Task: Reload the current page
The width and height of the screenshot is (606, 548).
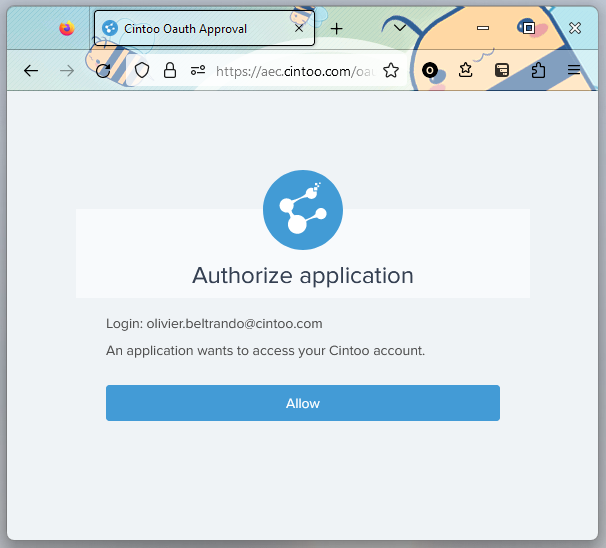Action: [x=103, y=70]
